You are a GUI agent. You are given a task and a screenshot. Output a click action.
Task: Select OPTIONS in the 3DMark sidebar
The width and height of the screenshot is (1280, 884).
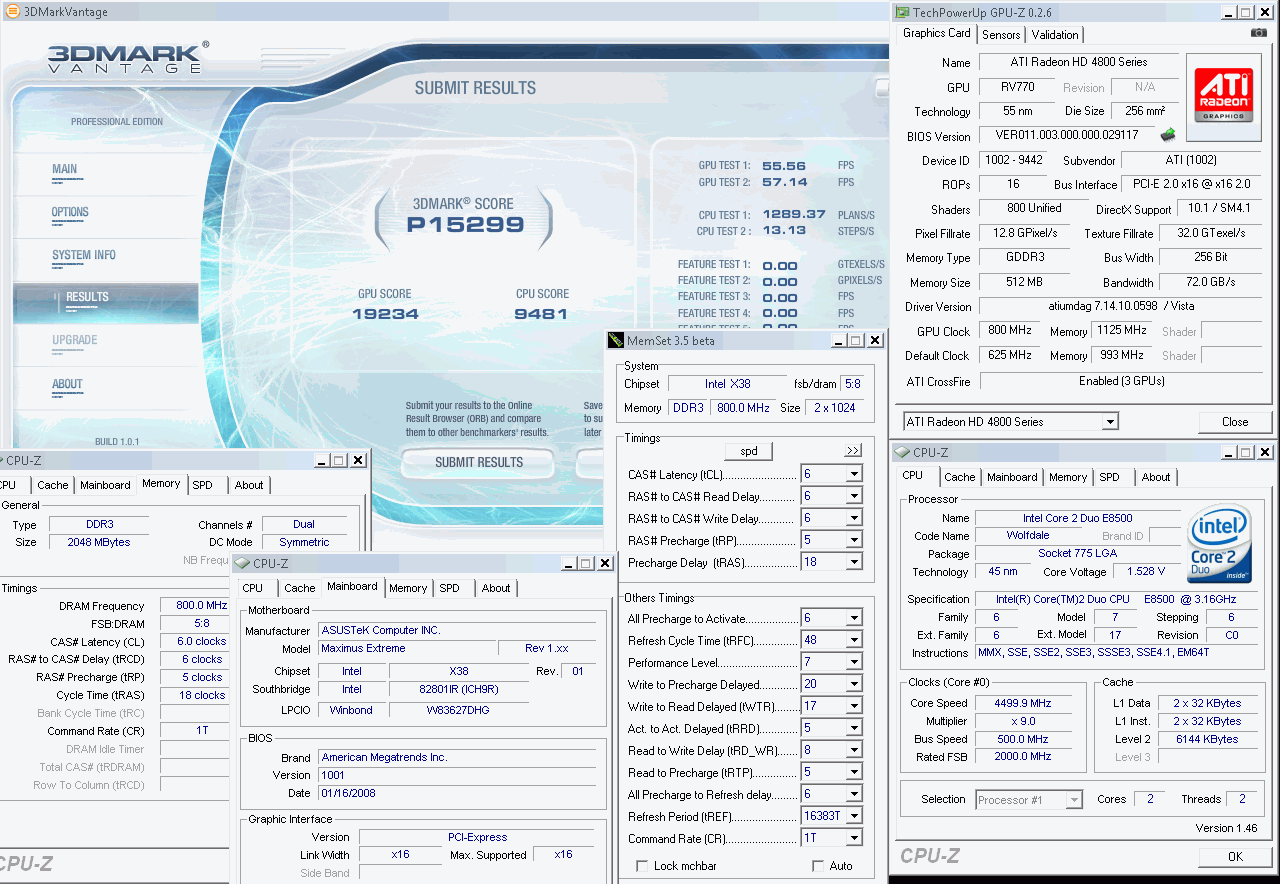[x=70, y=212]
